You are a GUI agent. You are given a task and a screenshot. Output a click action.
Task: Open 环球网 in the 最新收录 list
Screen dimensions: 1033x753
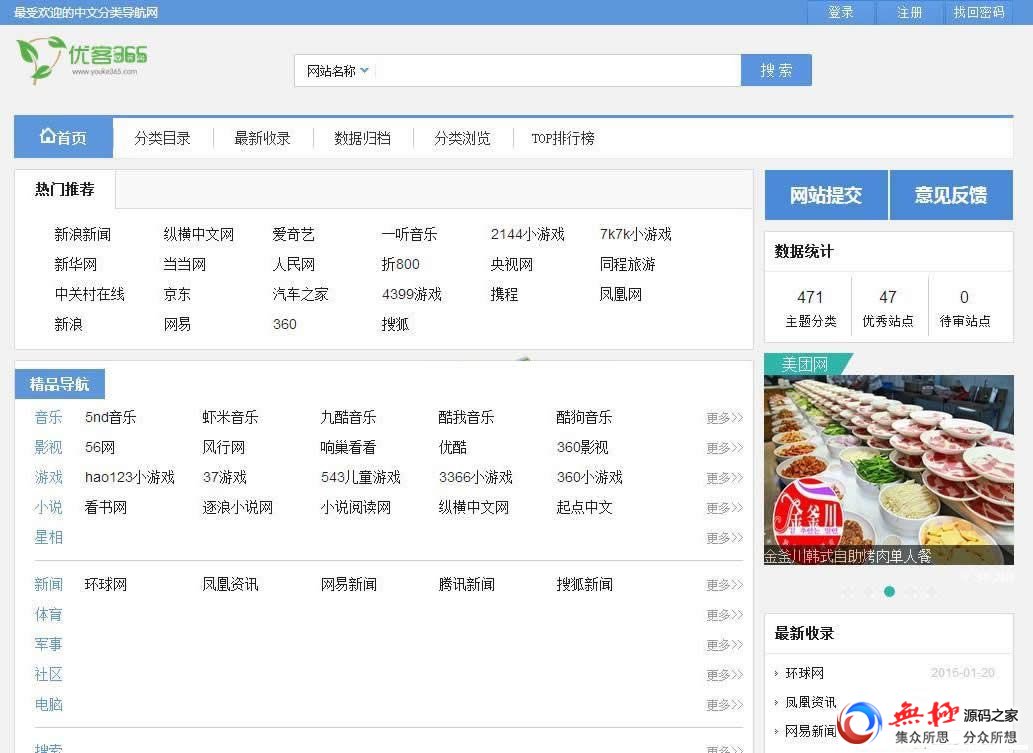pyautogui.click(x=804, y=673)
